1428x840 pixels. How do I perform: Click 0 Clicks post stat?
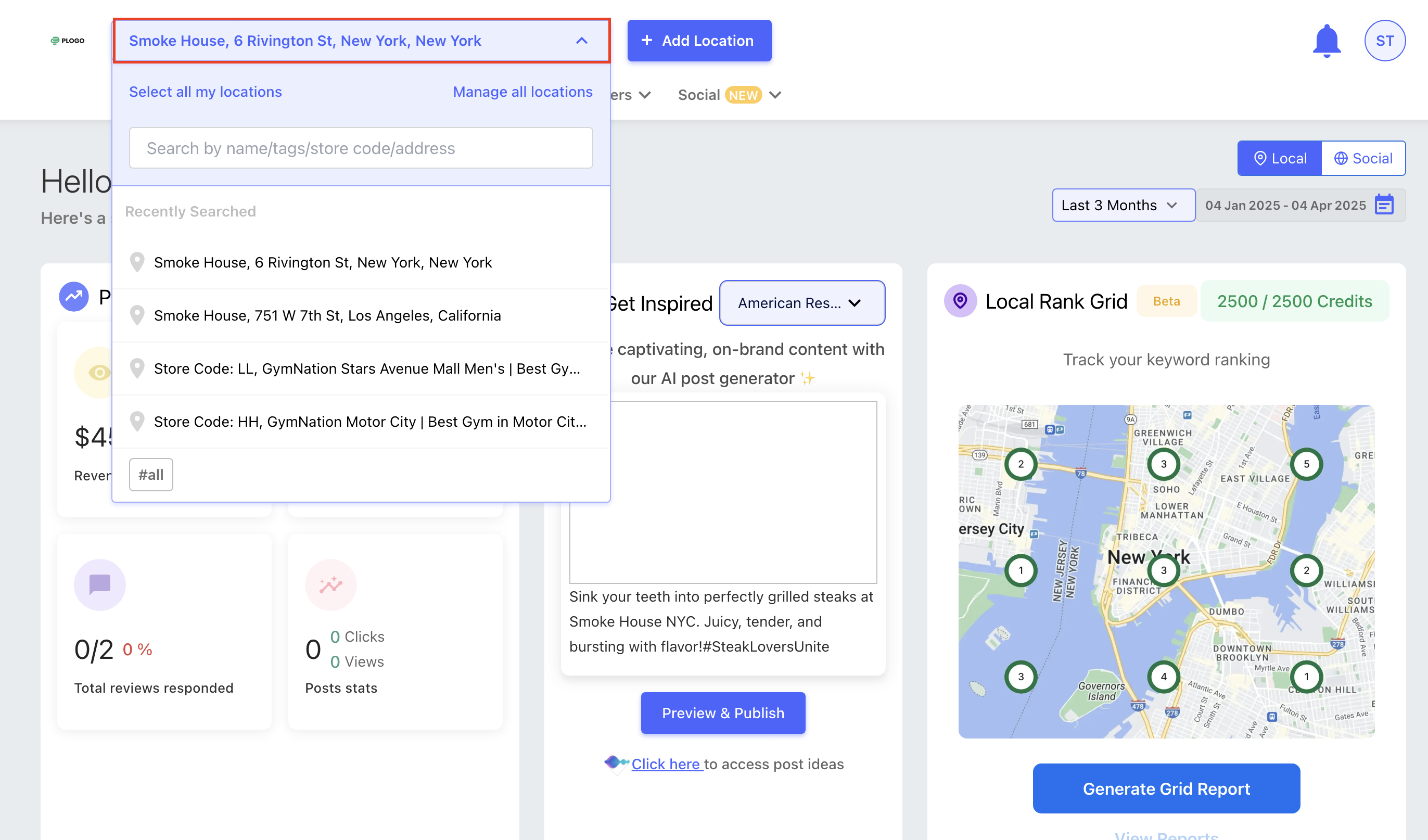[x=357, y=637]
